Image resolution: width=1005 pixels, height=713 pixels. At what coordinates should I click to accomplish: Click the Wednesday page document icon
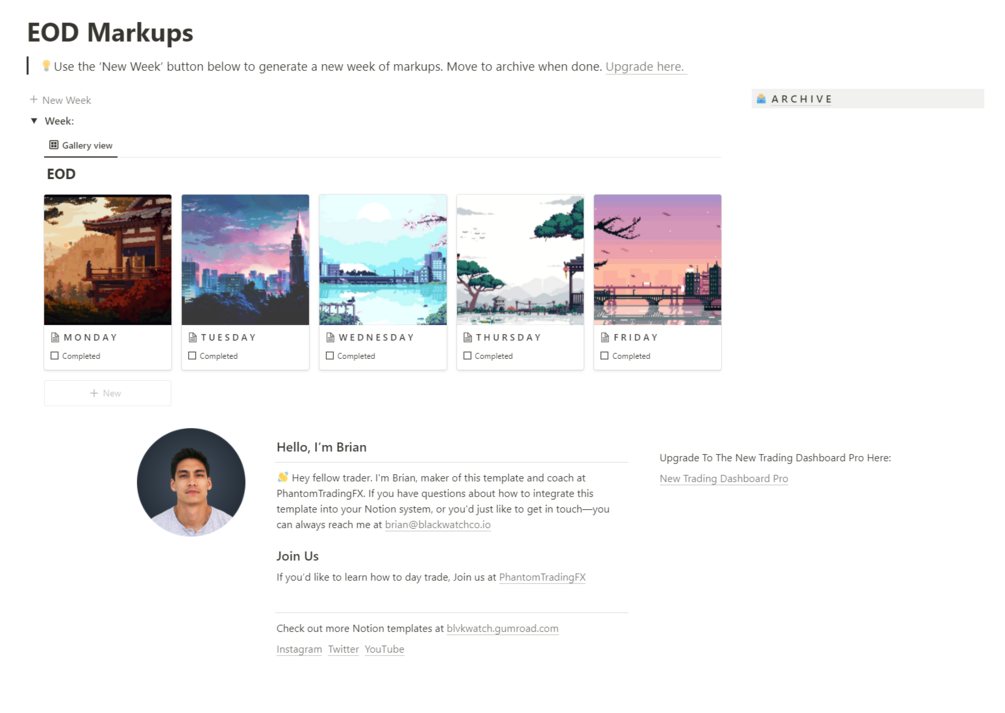(331, 338)
